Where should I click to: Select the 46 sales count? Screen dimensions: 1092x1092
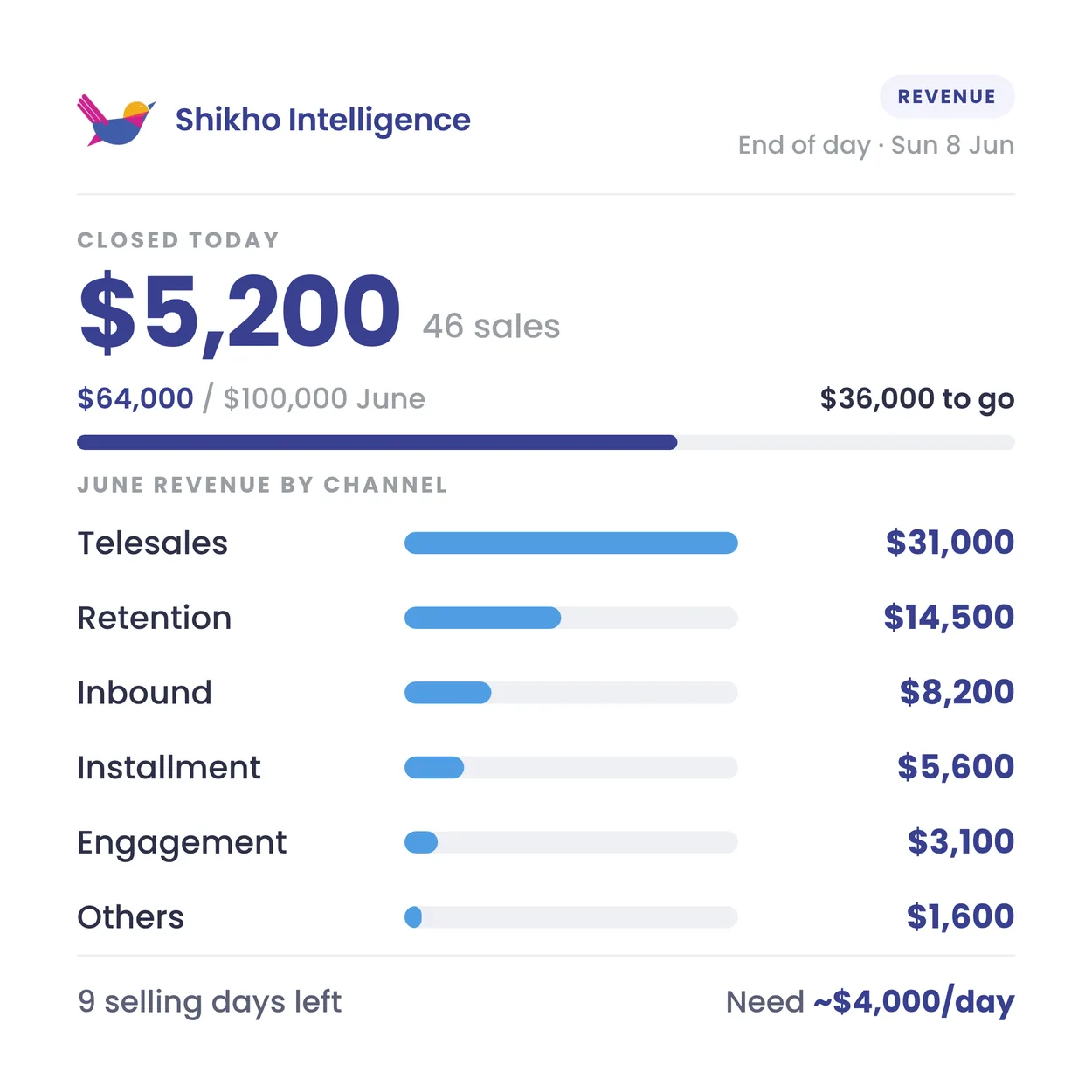491,326
